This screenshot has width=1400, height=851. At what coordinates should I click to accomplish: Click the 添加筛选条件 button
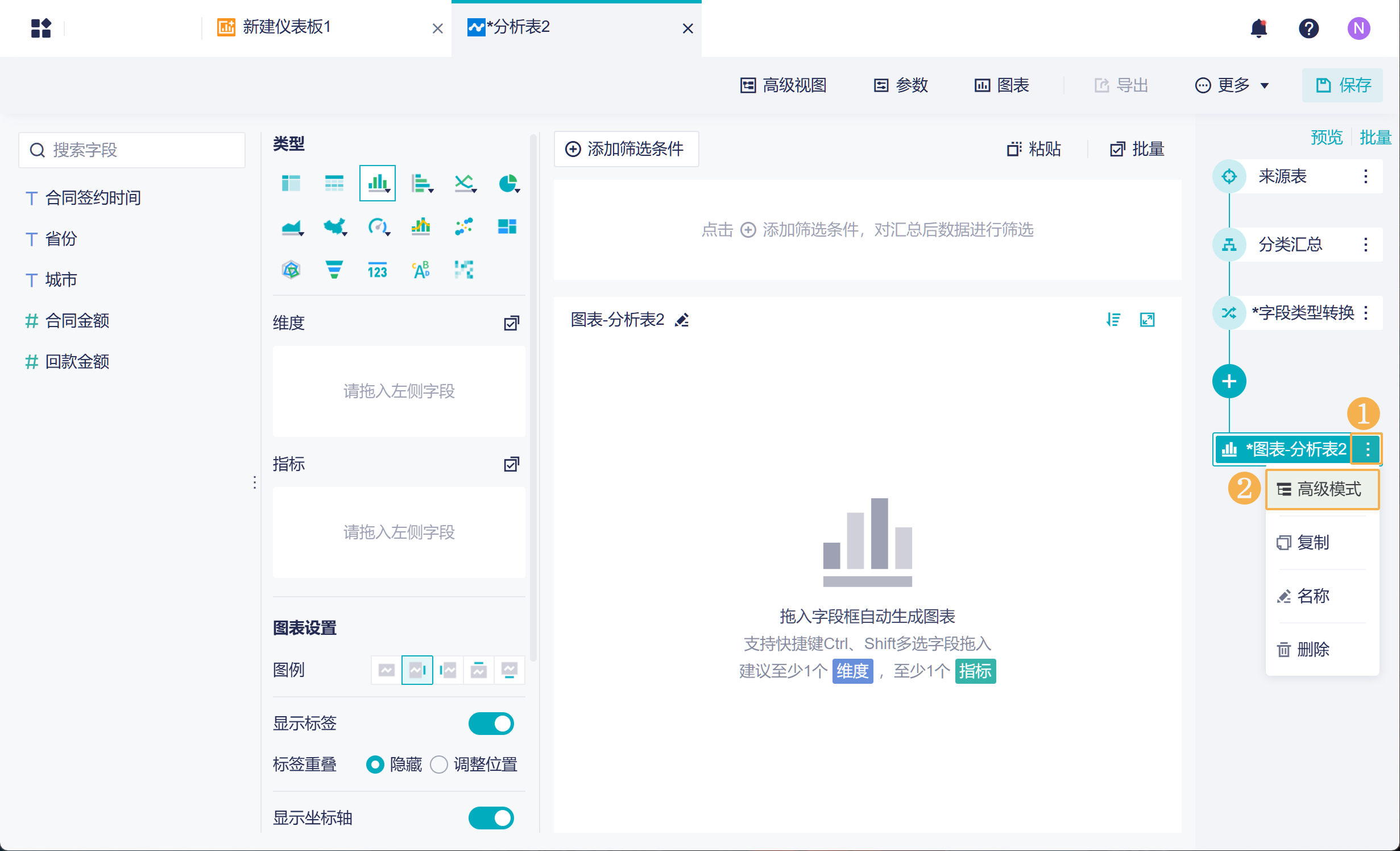click(x=626, y=149)
